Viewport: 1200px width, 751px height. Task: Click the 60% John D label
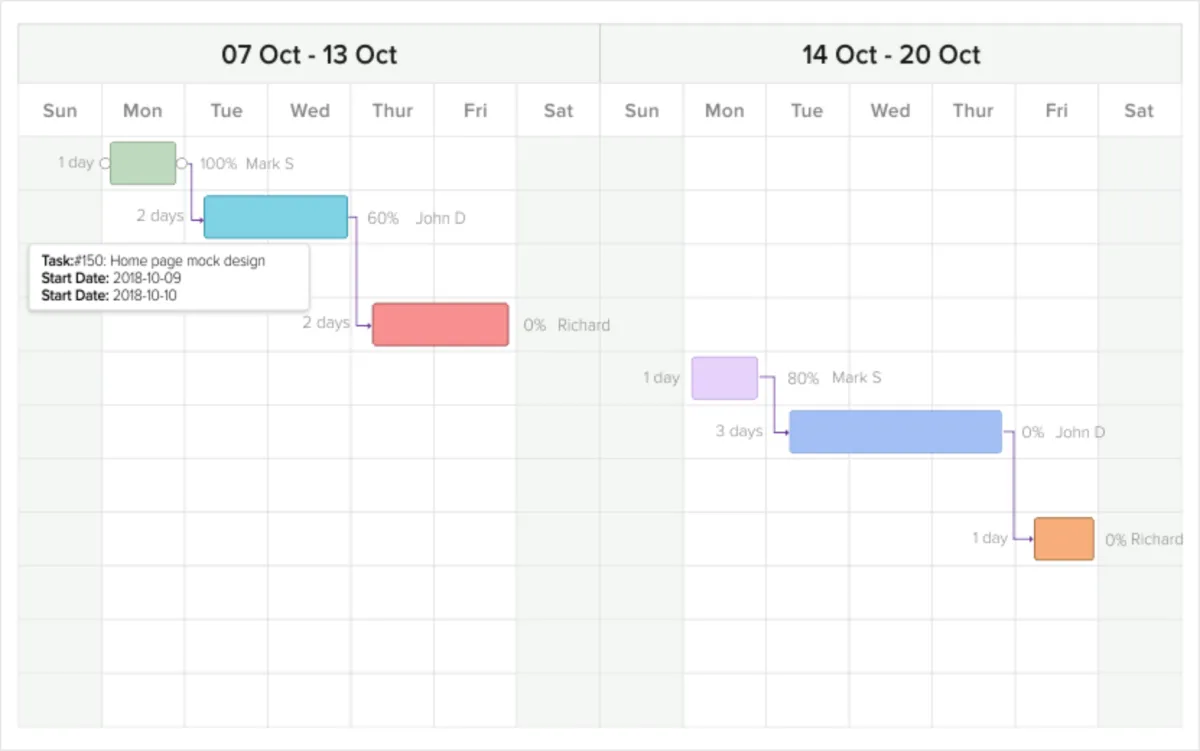416,218
